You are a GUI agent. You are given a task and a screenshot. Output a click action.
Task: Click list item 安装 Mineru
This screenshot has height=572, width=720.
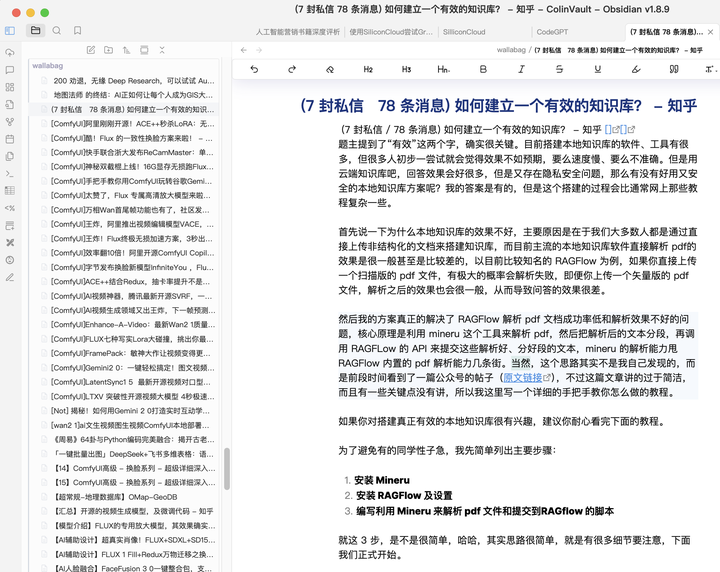[382, 480]
